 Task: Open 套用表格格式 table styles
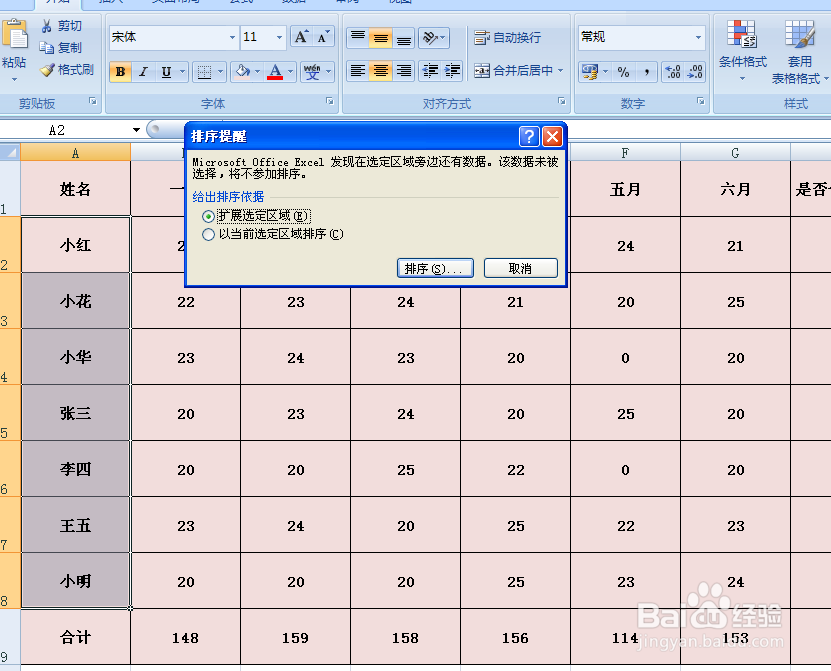pos(799,52)
